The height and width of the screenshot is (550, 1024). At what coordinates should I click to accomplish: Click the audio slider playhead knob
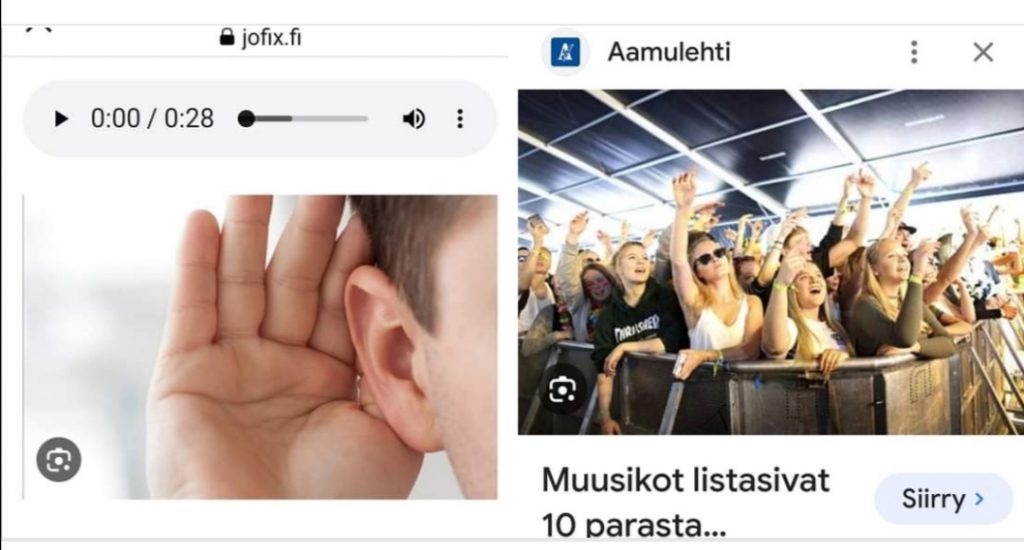pos(246,119)
